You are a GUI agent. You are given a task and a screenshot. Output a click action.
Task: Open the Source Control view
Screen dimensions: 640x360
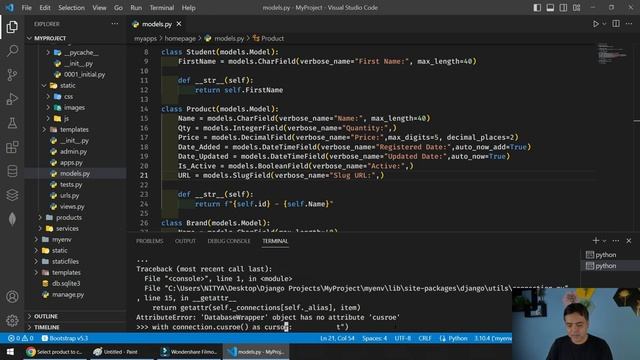point(12,75)
